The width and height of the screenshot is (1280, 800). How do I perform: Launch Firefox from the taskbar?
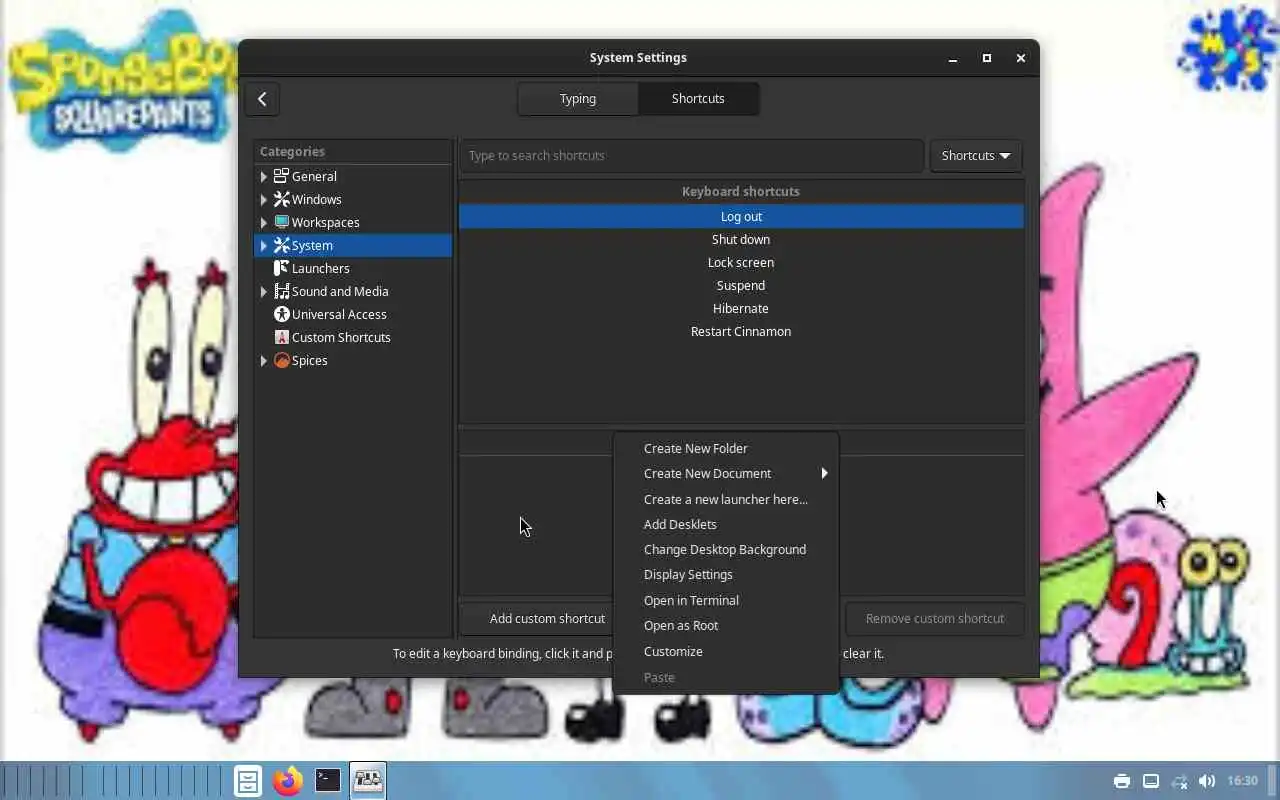288,780
